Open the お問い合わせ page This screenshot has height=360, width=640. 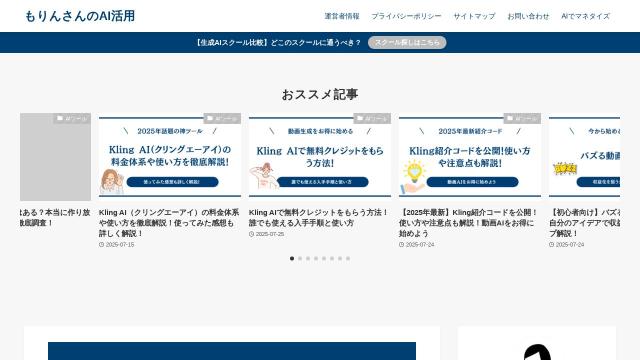coord(528,16)
